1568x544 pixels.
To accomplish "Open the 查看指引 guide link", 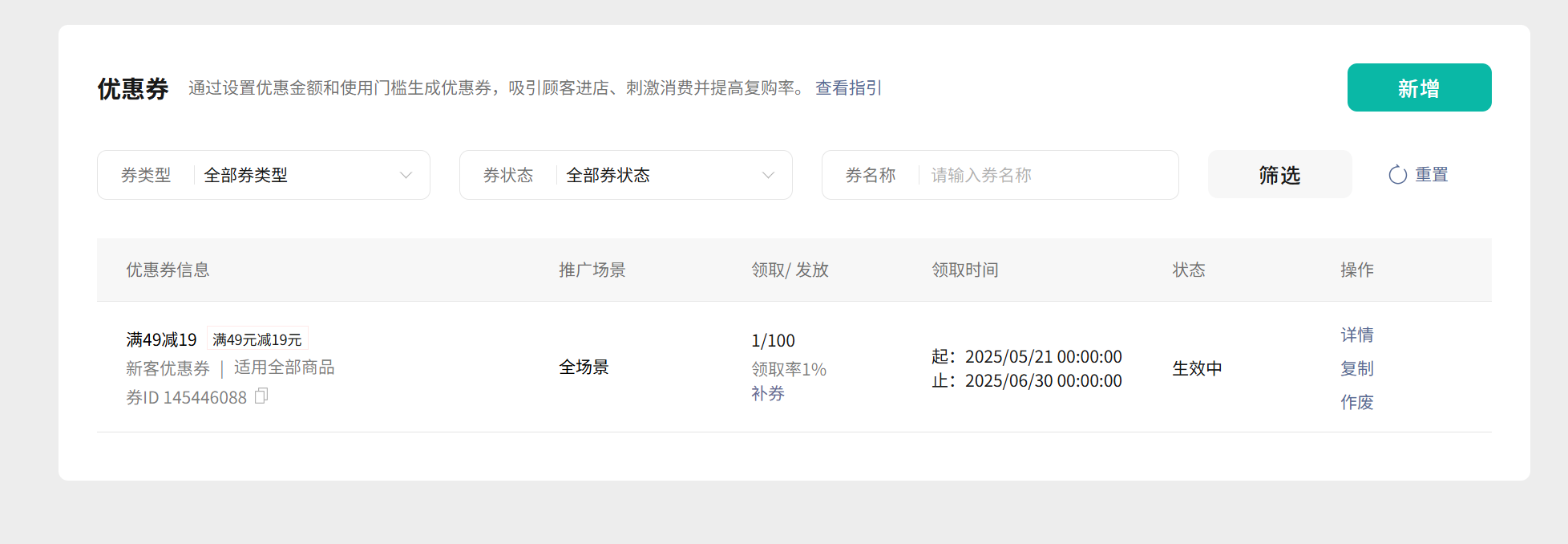I will point(849,88).
